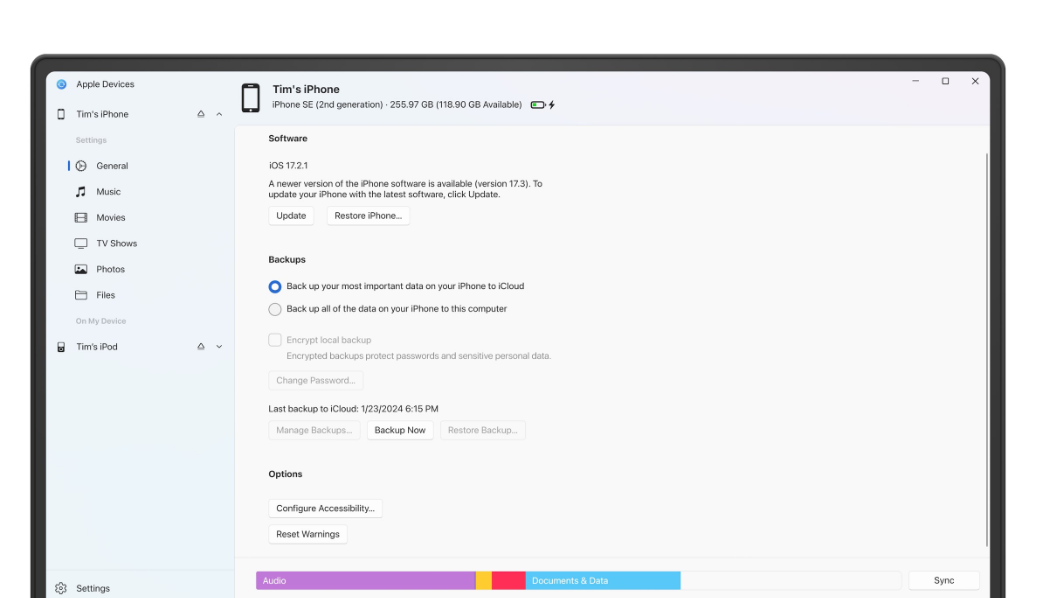Screen dimensions: 1052x598
Task: Open the Music section
Action: tap(108, 192)
